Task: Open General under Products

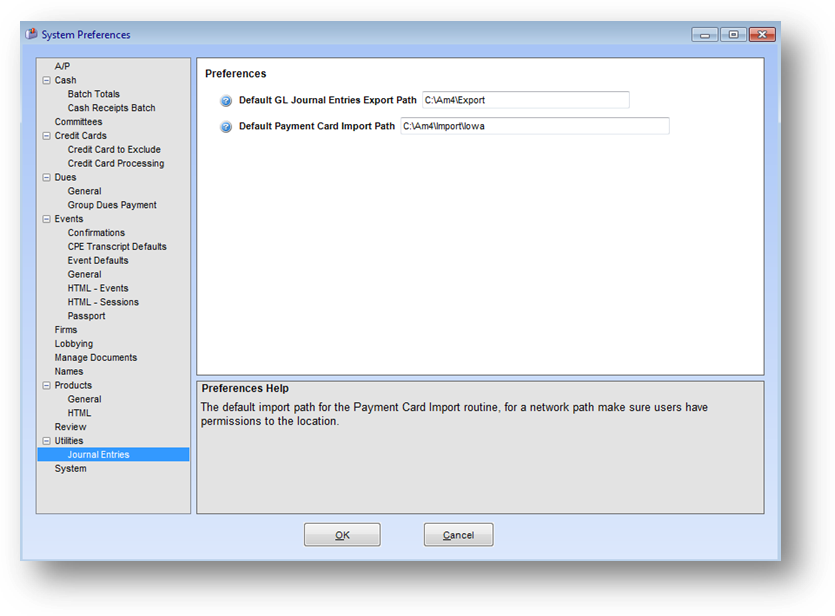Action: tap(84, 399)
